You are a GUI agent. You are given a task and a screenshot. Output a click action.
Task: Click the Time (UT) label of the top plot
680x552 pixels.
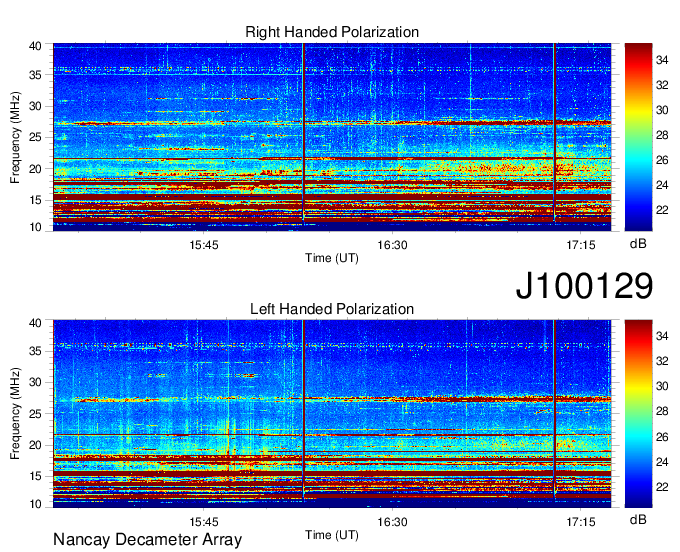[x=332, y=258]
